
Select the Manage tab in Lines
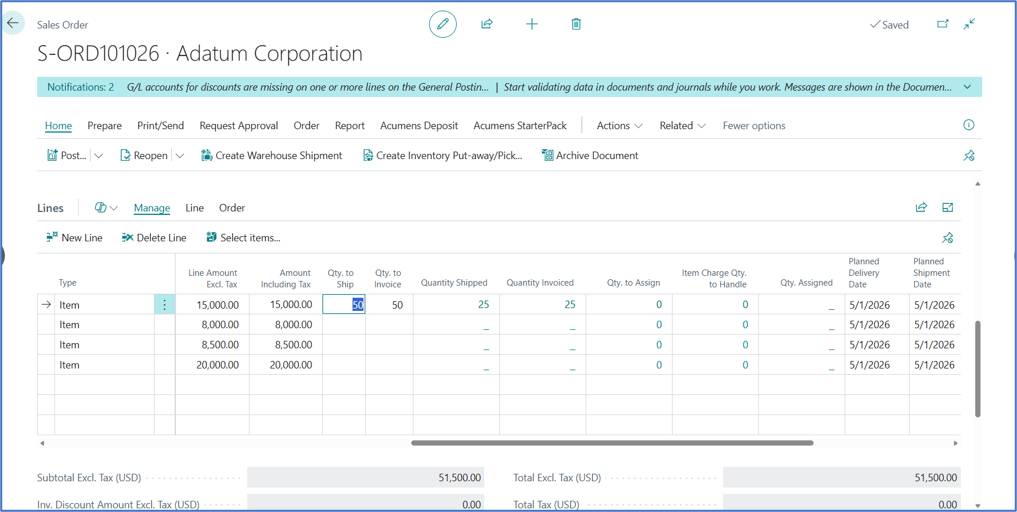(x=152, y=208)
